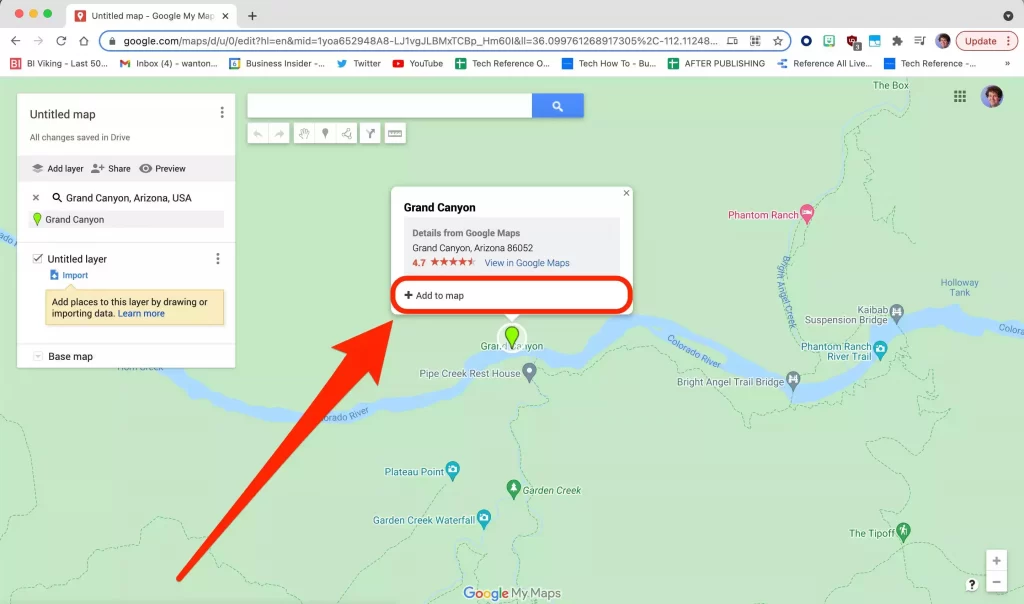The width and height of the screenshot is (1024, 604).
Task: Click the Chrome Update button
Action: click(987, 41)
